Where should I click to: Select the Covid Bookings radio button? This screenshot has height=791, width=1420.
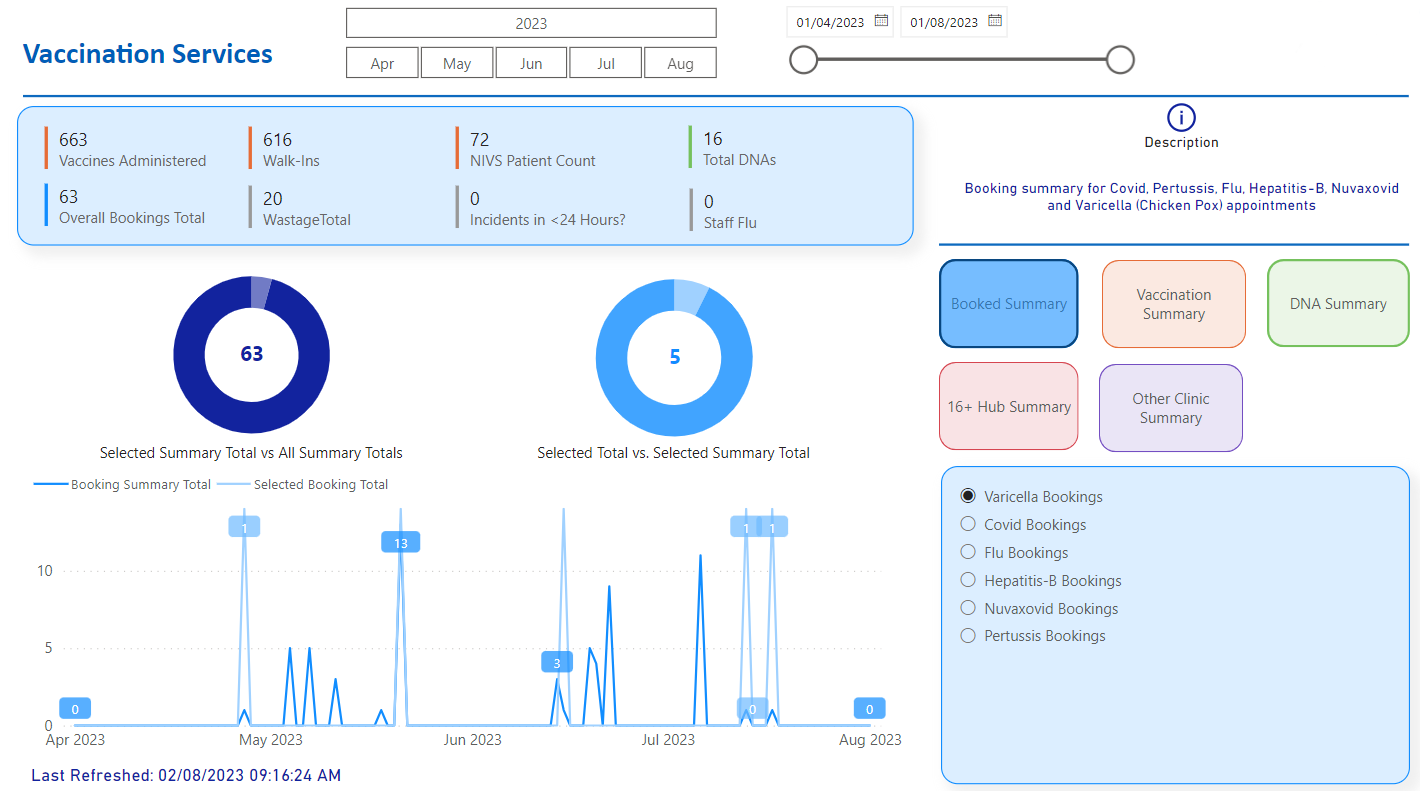pyautogui.click(x=967, y=524)
